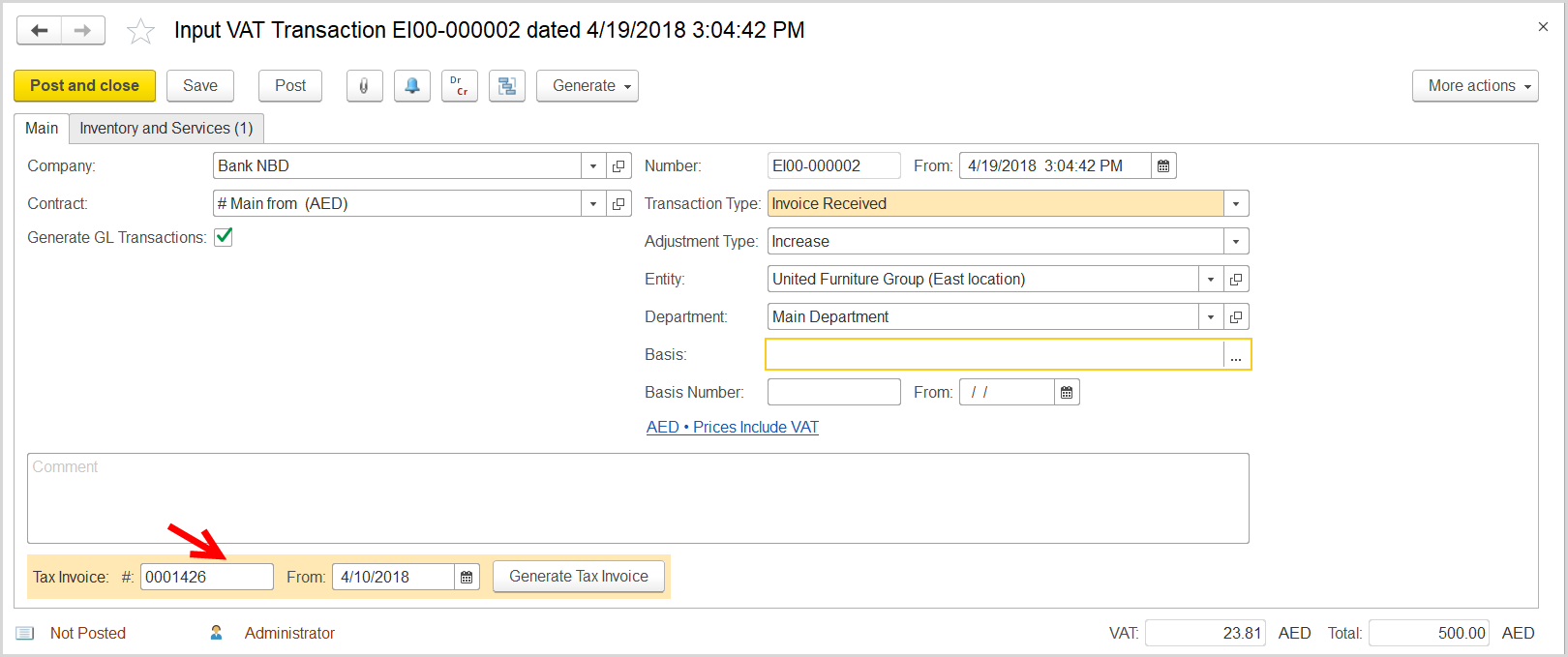Close the form with the X button
1568x657 pixels.
click(1543, 27)
